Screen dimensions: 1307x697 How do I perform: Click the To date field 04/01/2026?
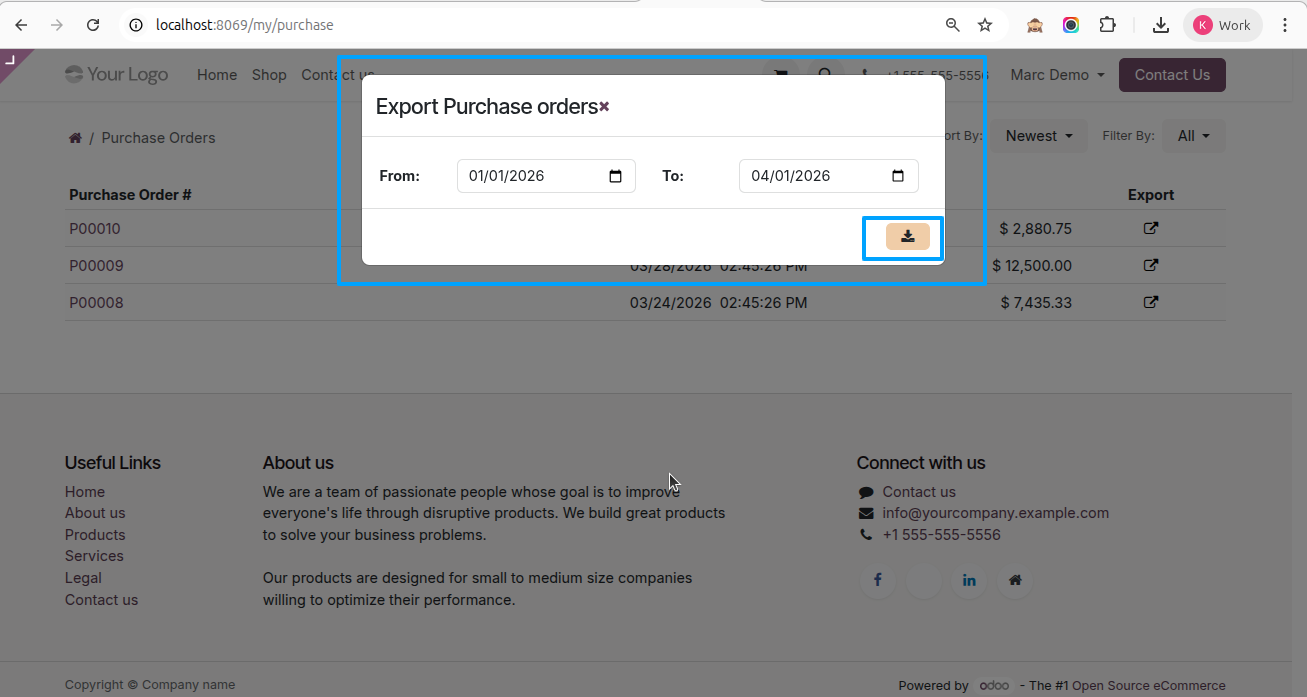tap(829, 176)
